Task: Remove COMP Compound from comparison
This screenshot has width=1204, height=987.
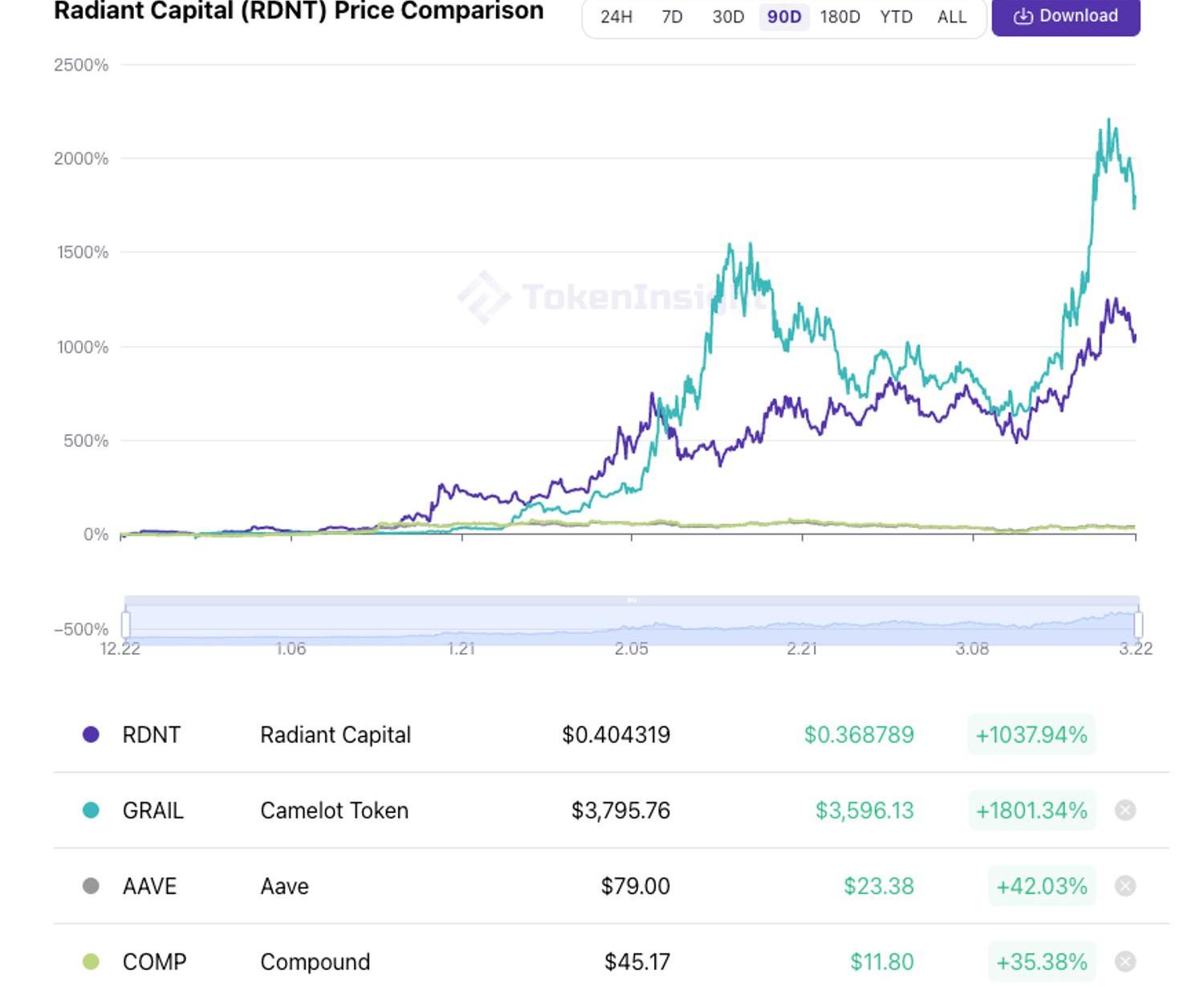Action: [x=1125, y=961]
